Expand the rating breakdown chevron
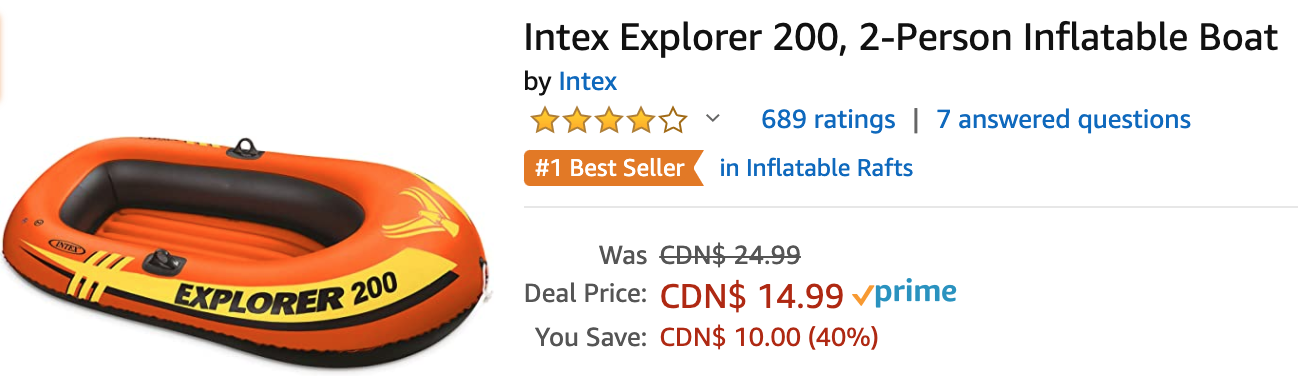 pyautogui.click(x=712, y=119)
